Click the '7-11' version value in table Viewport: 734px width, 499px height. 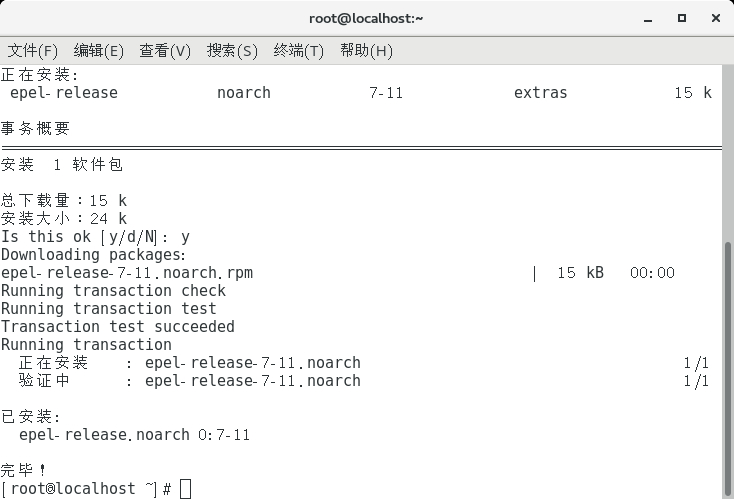click(386, 93)
